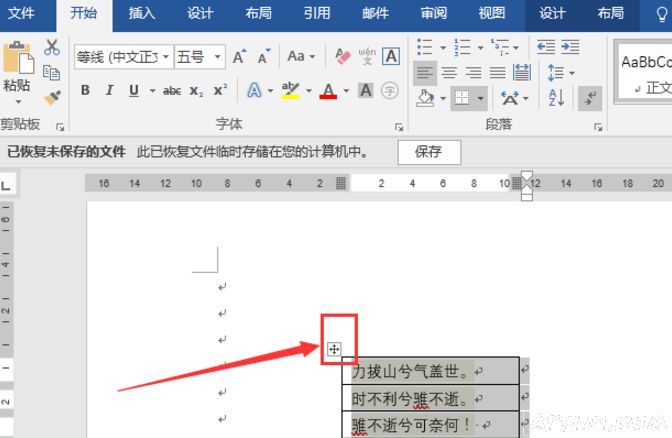
Task: Toggle Italic formatting
Action: click(109, 90)
